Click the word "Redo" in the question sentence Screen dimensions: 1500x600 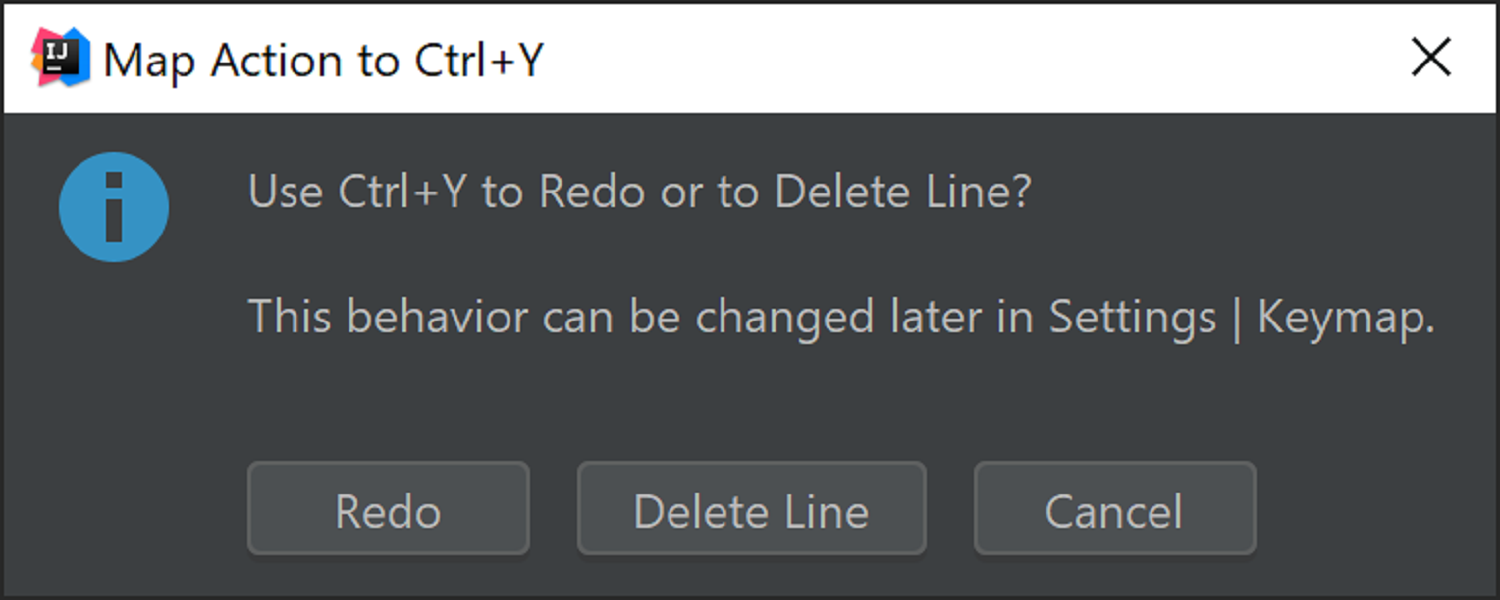tap(592, 192)
